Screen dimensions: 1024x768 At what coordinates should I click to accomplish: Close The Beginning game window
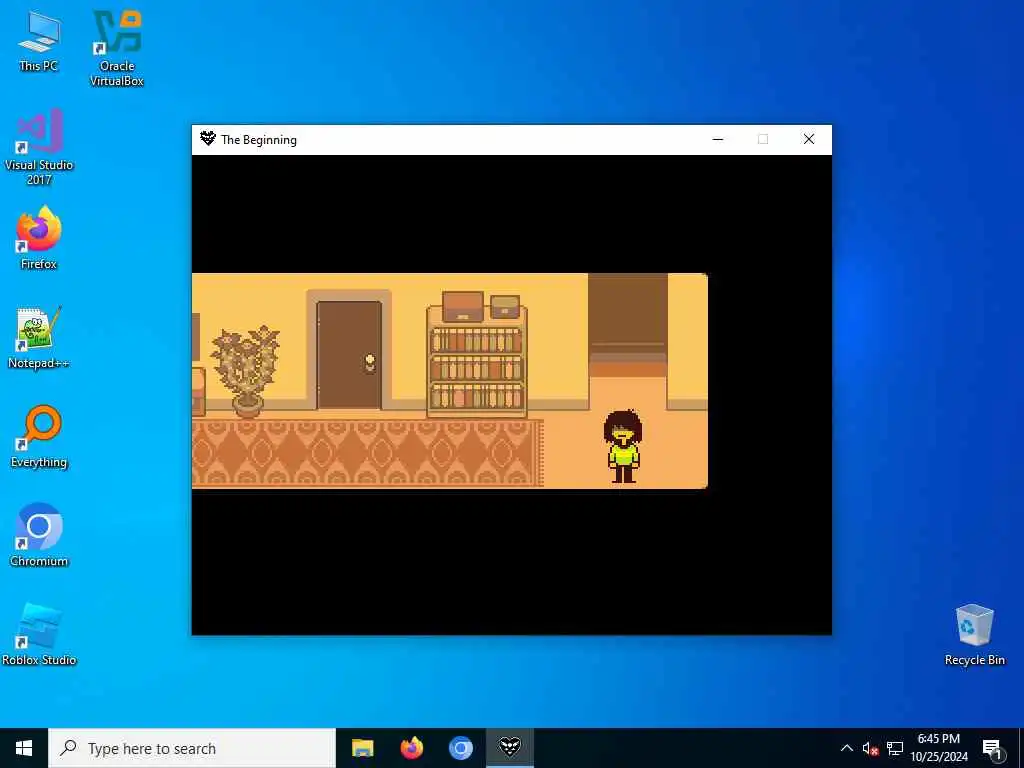(808, 139)
